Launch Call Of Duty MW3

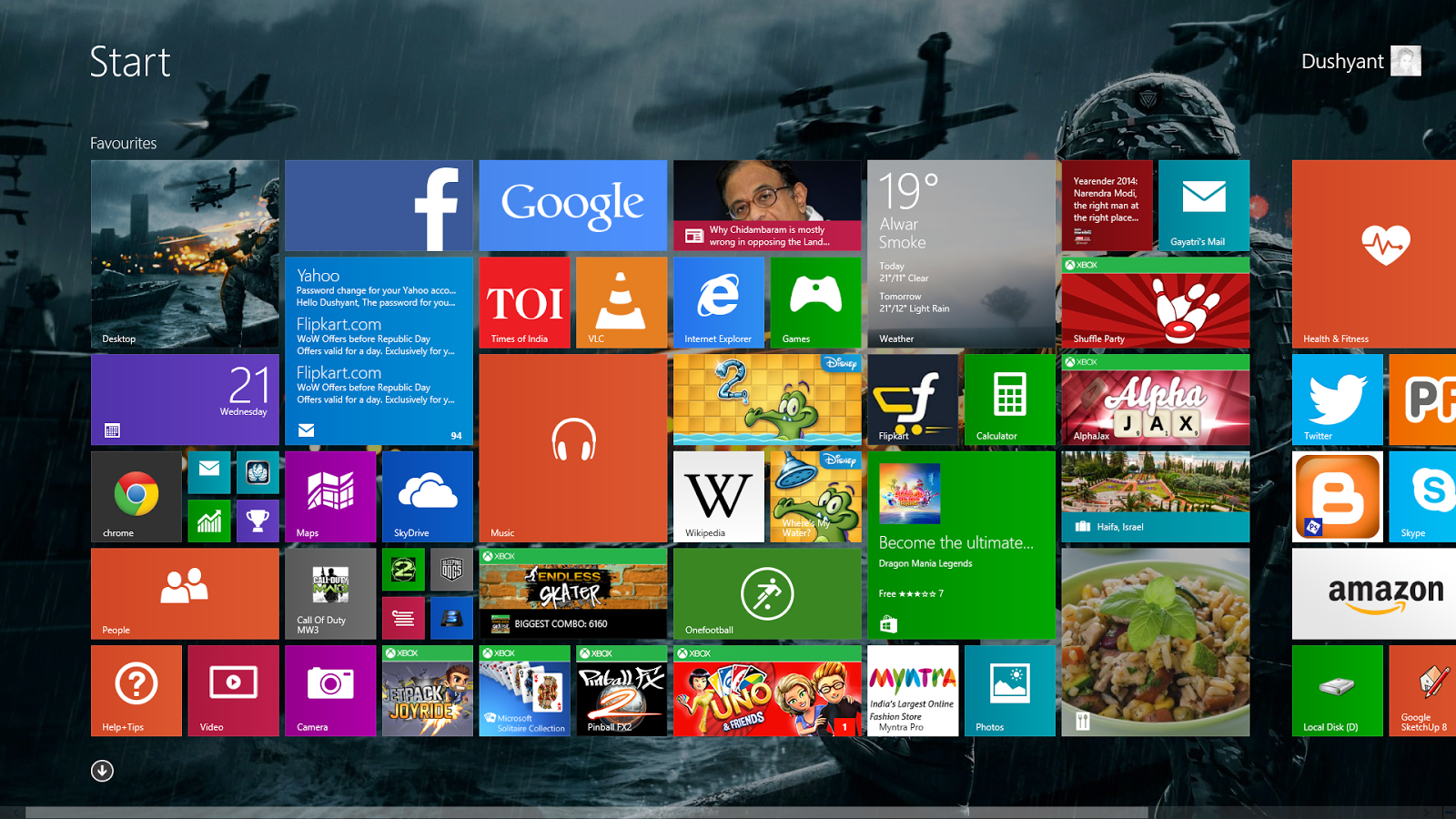click(330, 594)
